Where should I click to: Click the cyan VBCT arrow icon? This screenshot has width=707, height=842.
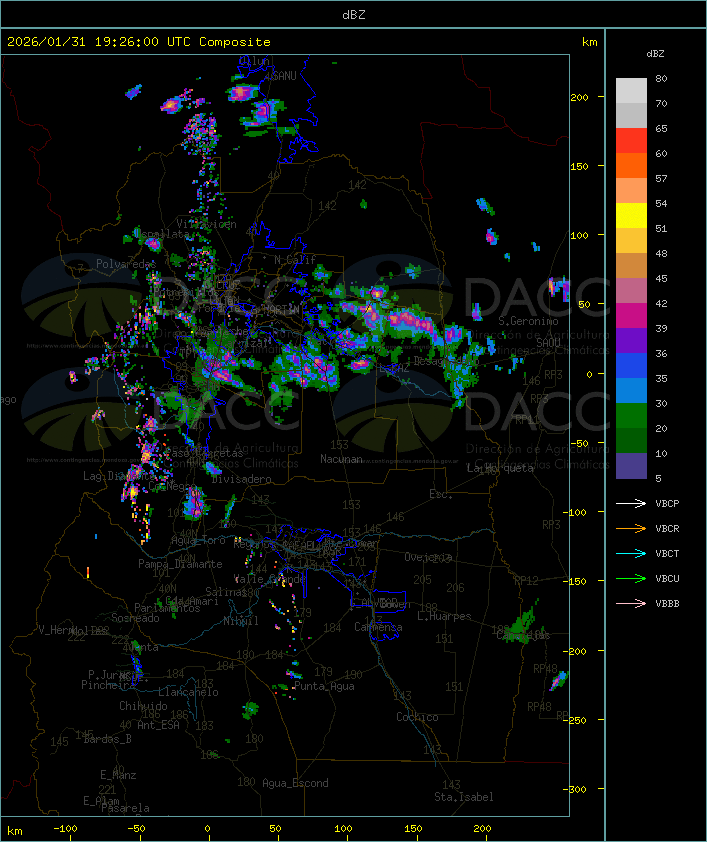tap(631, 553)
